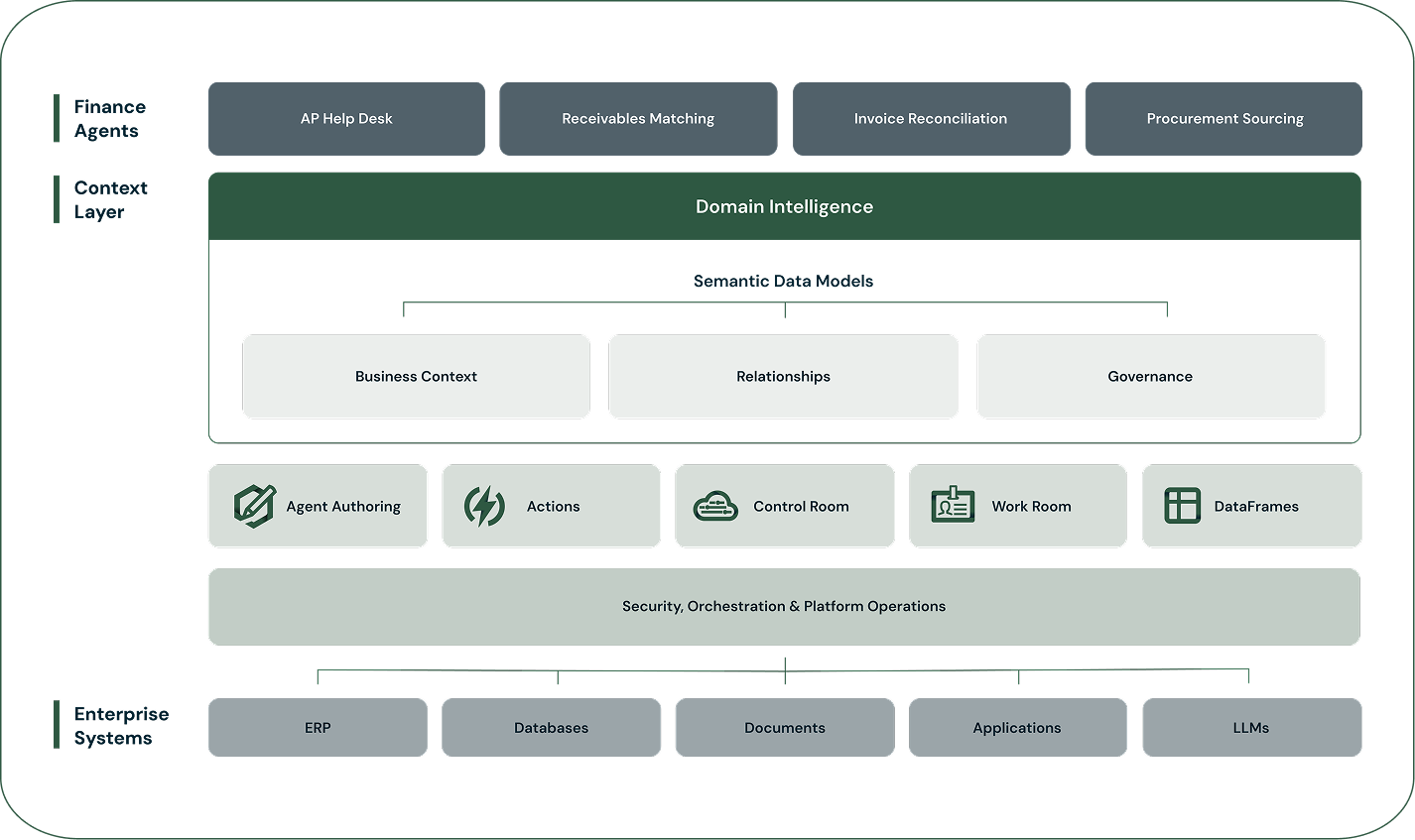Screen dimensions: 1415x840
Task: Choose the Invoice Reconciliation box
Action: click(931, 119)
